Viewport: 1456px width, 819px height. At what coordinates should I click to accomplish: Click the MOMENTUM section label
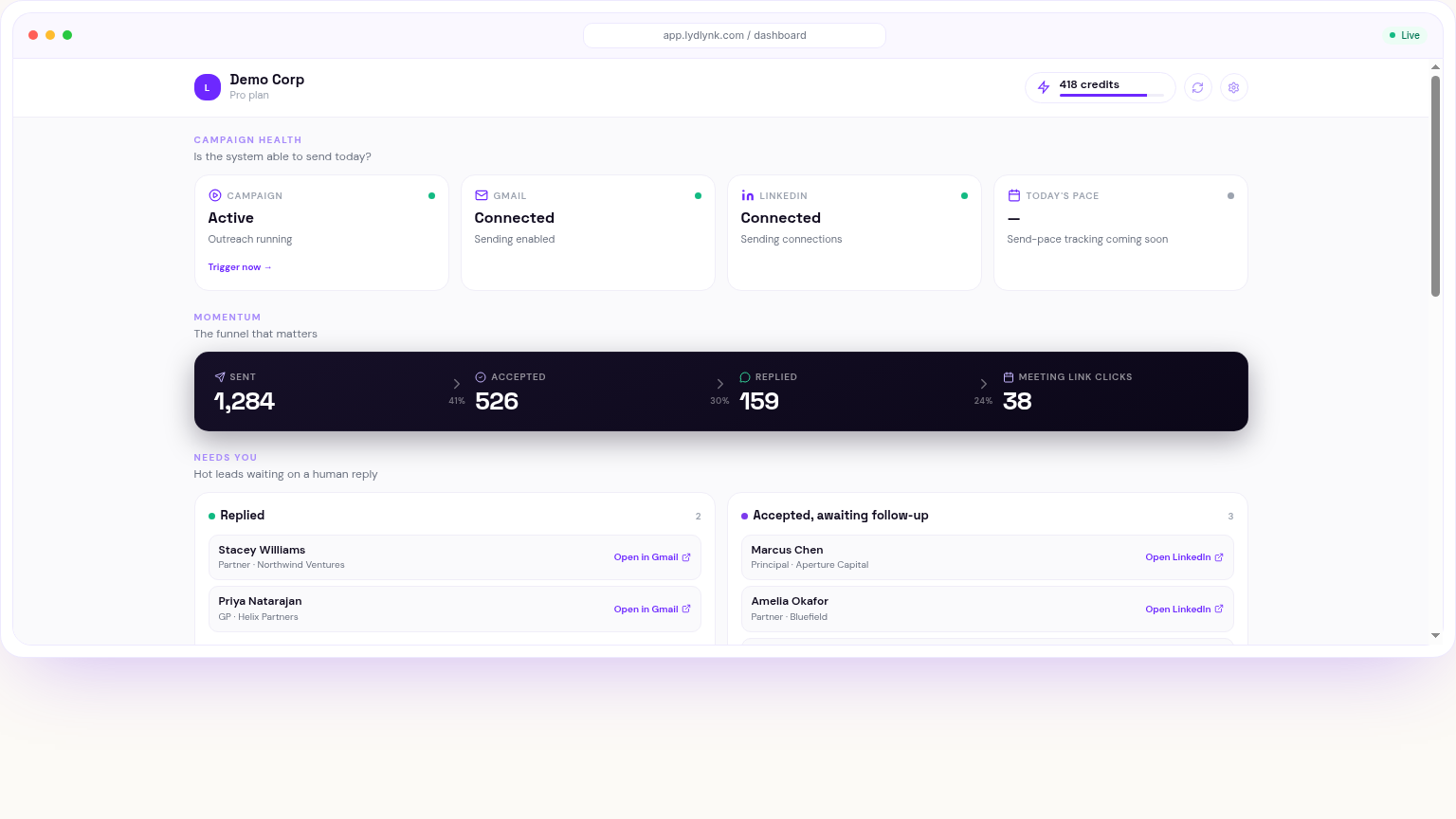pyautogui.click(x=227, y=318)
